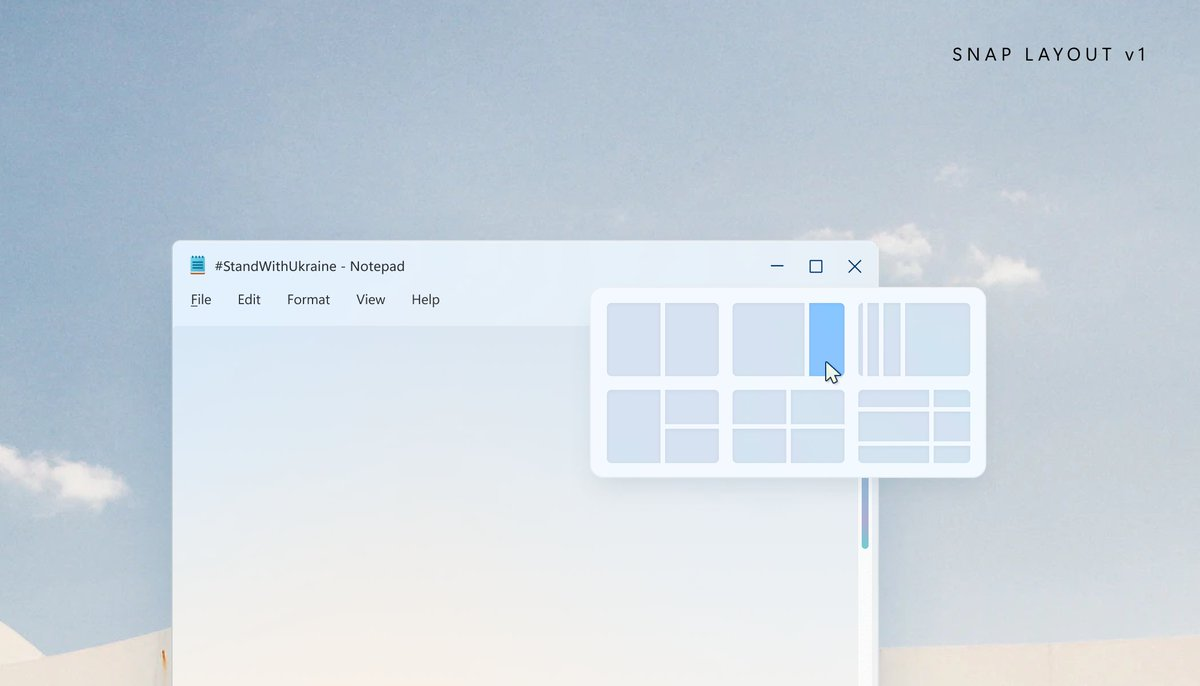
Task: Click the Notepad vertical scrollbar thumb
Action: (865, 513)
